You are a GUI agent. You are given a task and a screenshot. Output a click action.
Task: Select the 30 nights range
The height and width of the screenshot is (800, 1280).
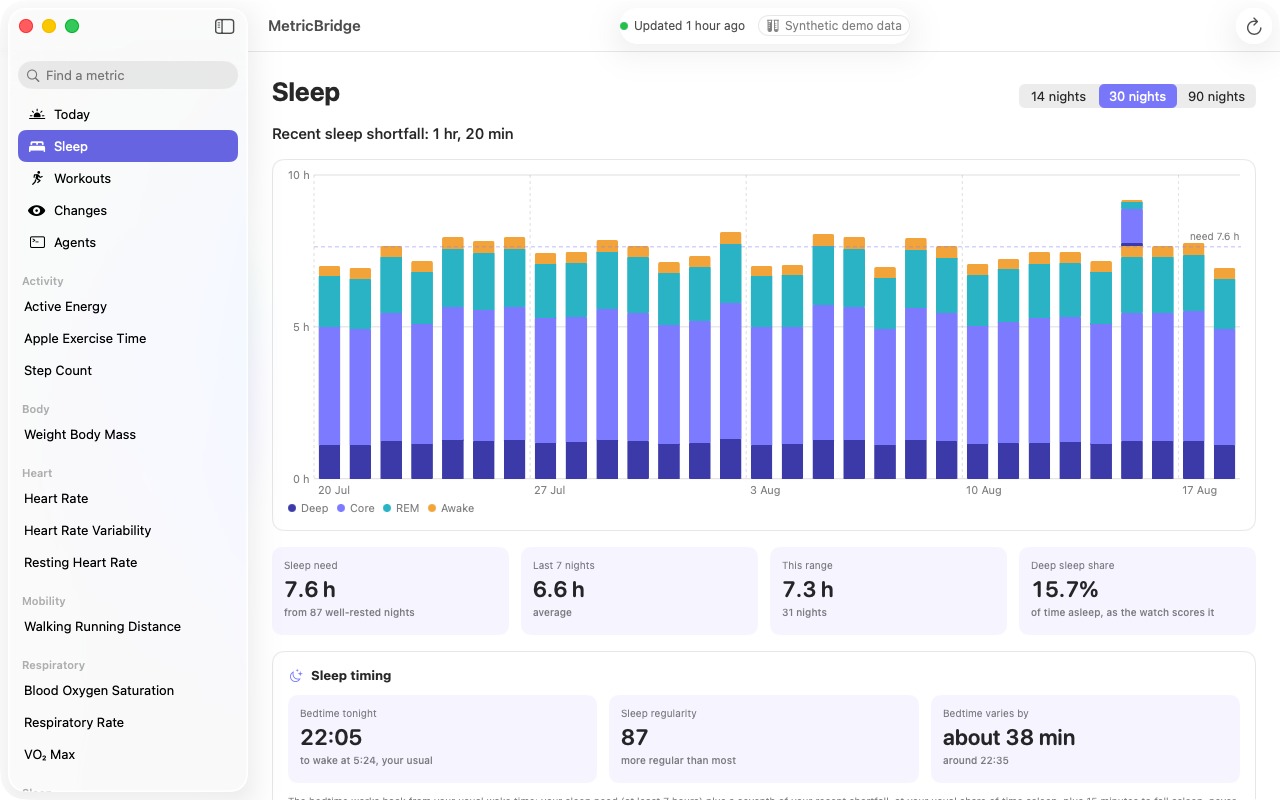(1137, 96)
